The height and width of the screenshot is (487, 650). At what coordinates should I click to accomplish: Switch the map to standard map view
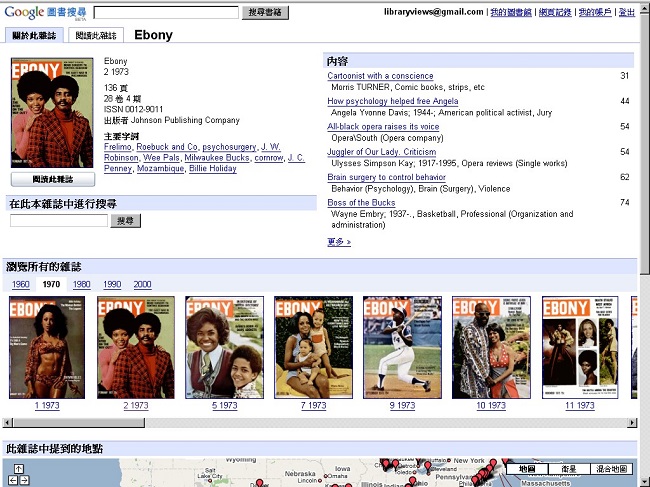(527, 469)
